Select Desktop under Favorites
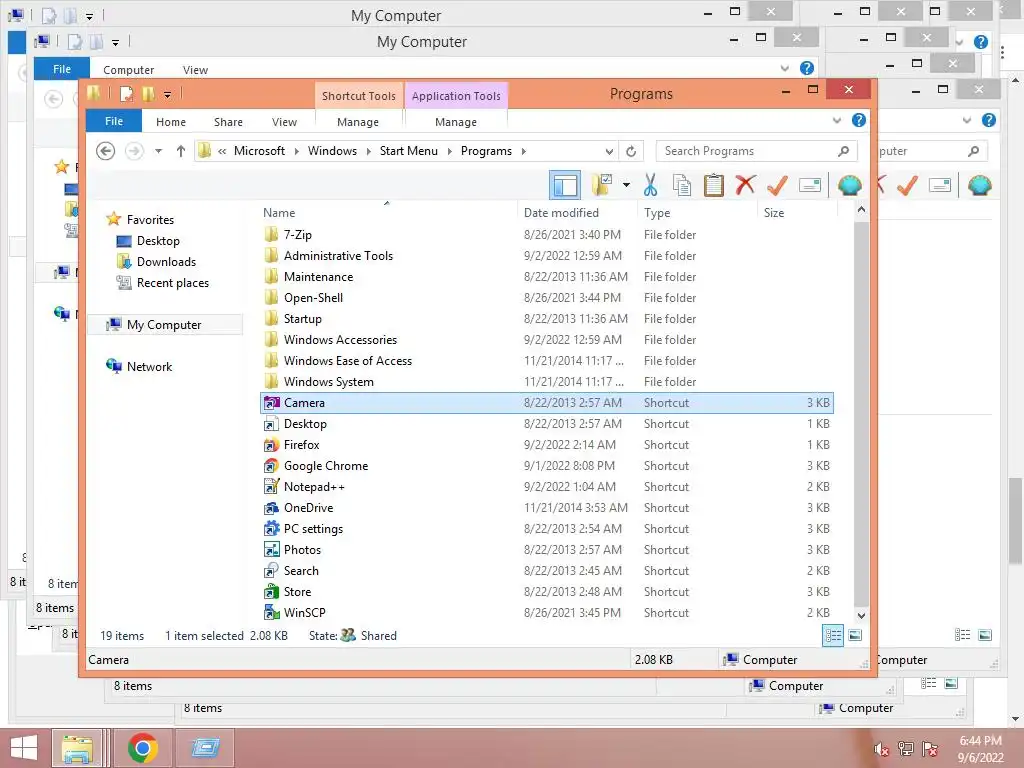 tap(158, 241)
